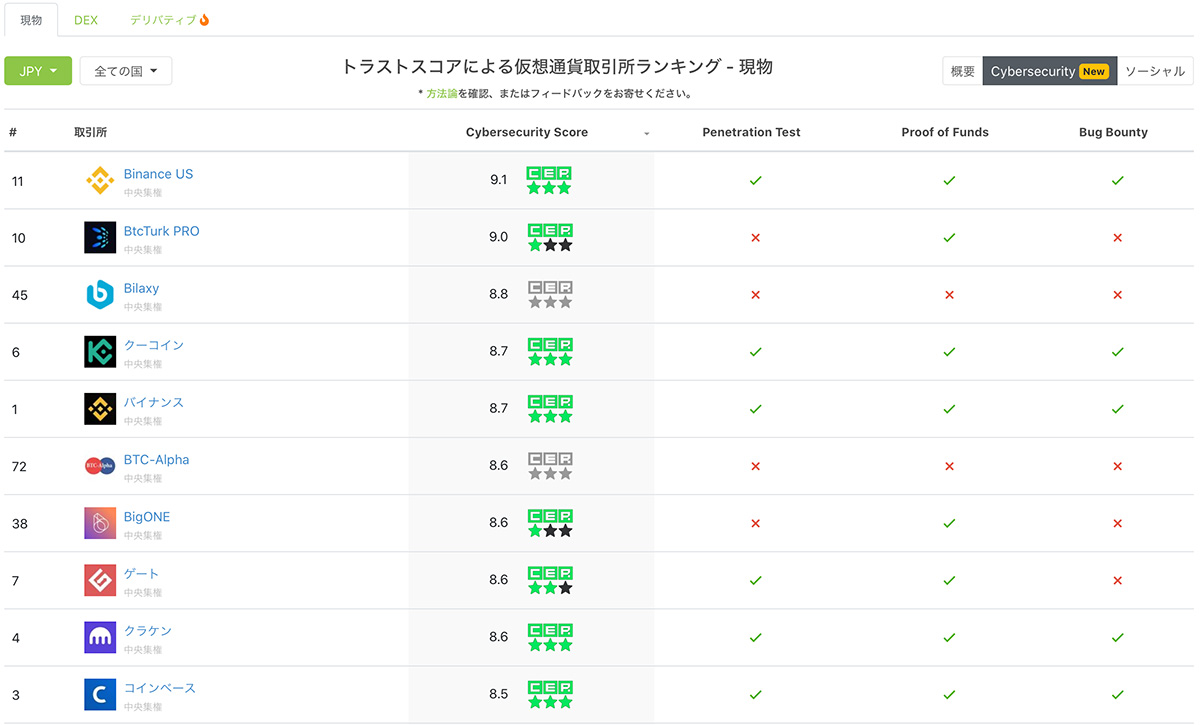
Task: Switch to the デリバティブ tab
Action: [x=169, y=20]
